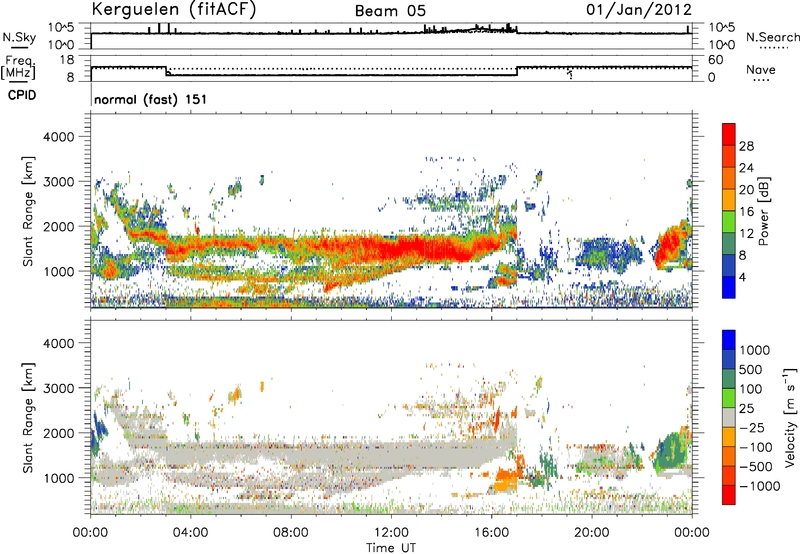The image size is (800, 554).
Task: Click the Freq. [MHz] axis label
Action: pyautogui.click(x=18, y=68)
